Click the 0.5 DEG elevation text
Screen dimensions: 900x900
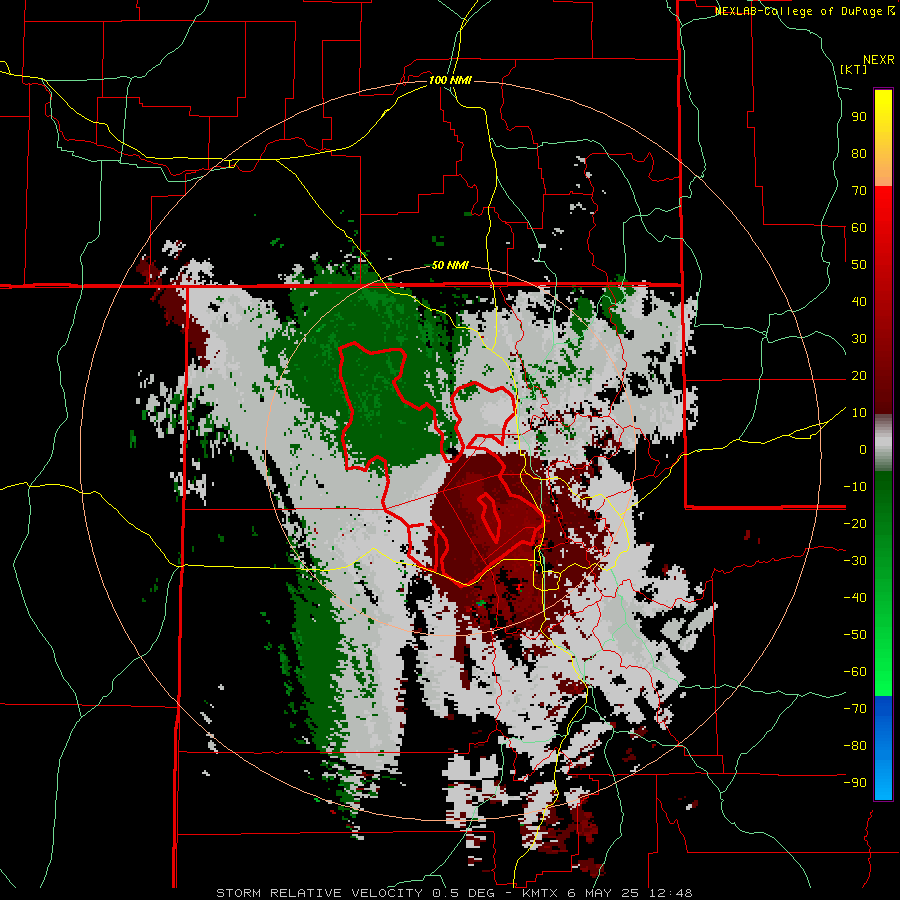463,893
